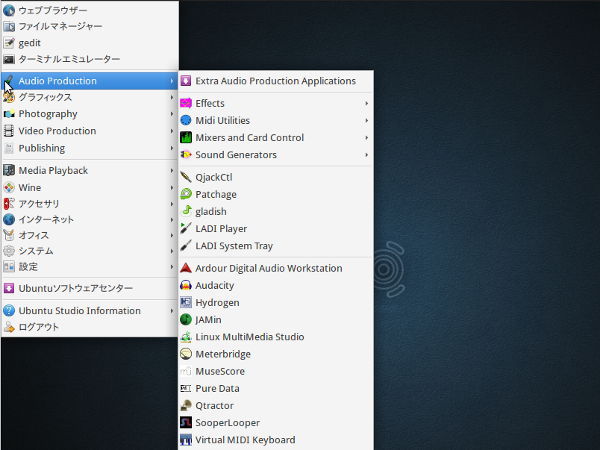Image resolution: width=600 pixels, height=450 pixels.
Task: Launch gedit from the menu
Action: click(x=90, y=43)
